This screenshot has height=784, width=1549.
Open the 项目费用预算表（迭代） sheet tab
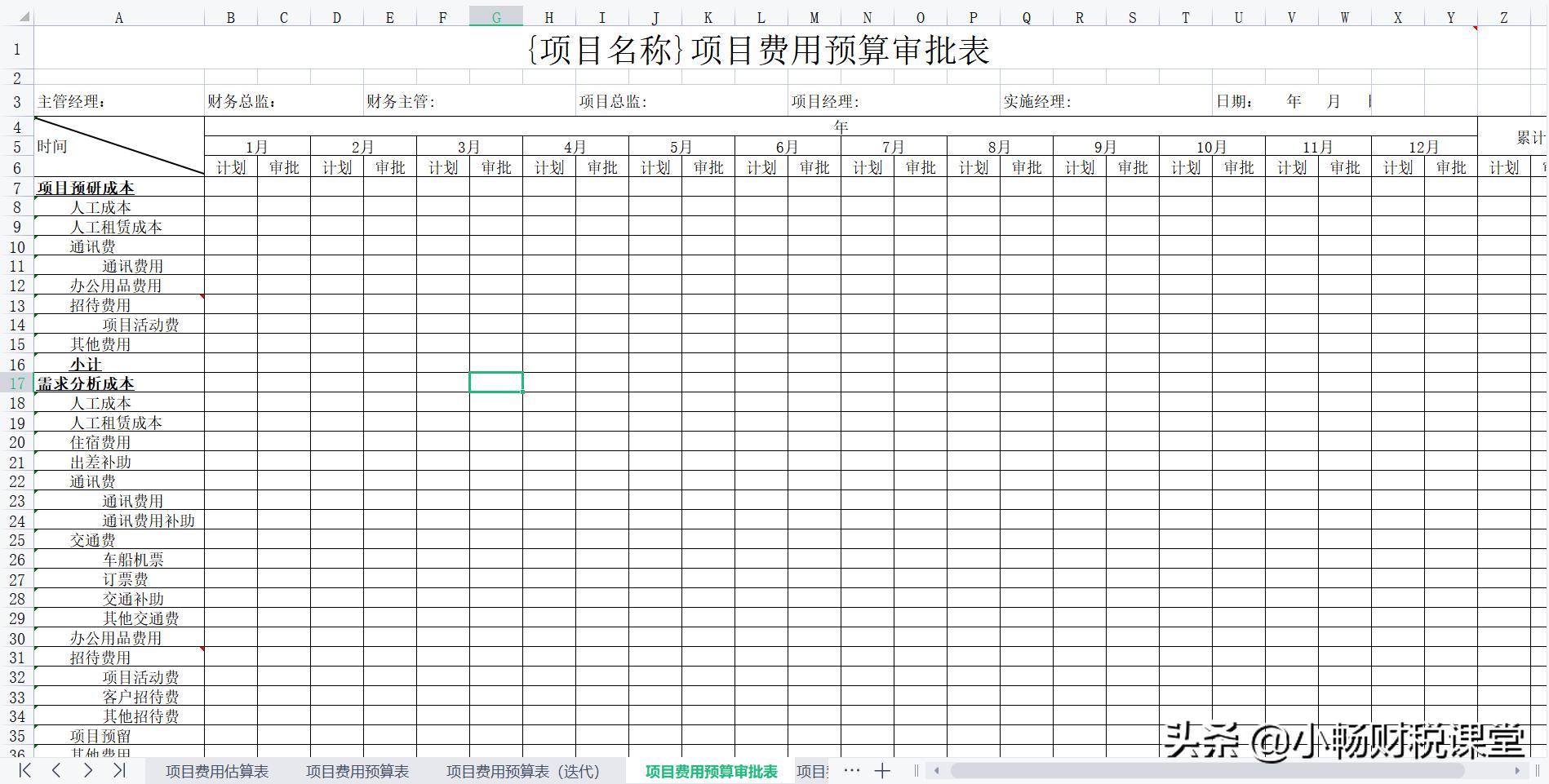click(x=522, y=771)
